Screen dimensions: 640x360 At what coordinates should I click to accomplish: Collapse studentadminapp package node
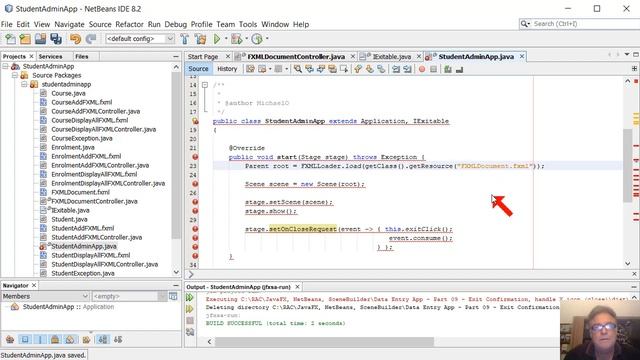(24, 84)
